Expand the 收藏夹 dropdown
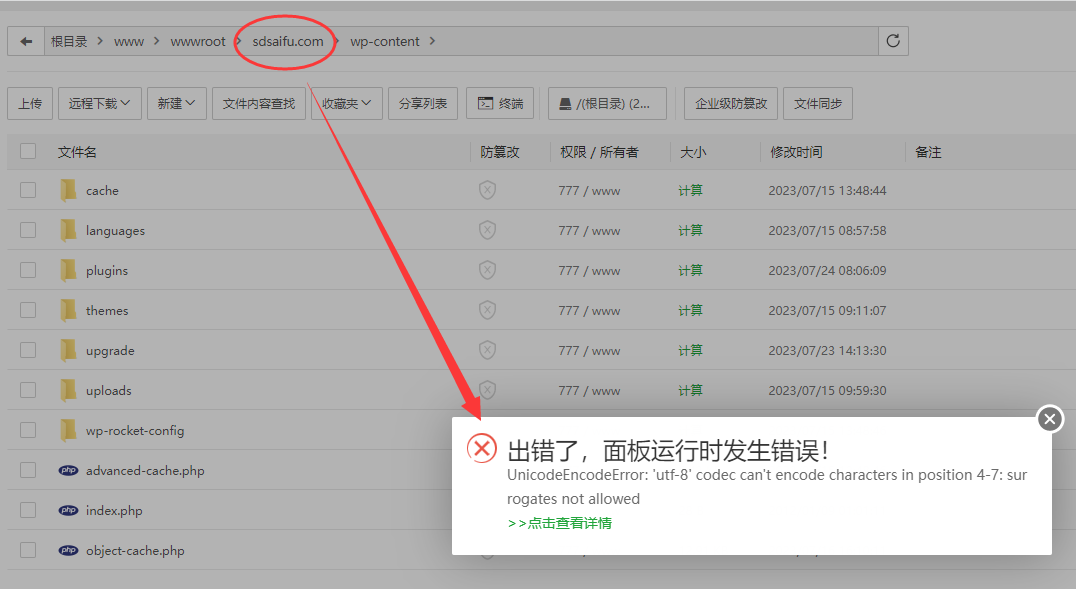Viewport: 1076px width, 589px height. (x=347, y=104)
